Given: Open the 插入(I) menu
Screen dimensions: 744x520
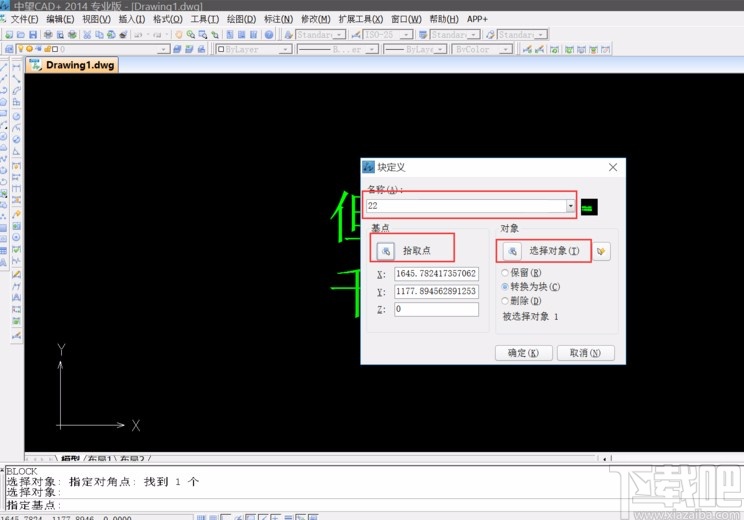Looking at the screenshot, I should [132, 19].
